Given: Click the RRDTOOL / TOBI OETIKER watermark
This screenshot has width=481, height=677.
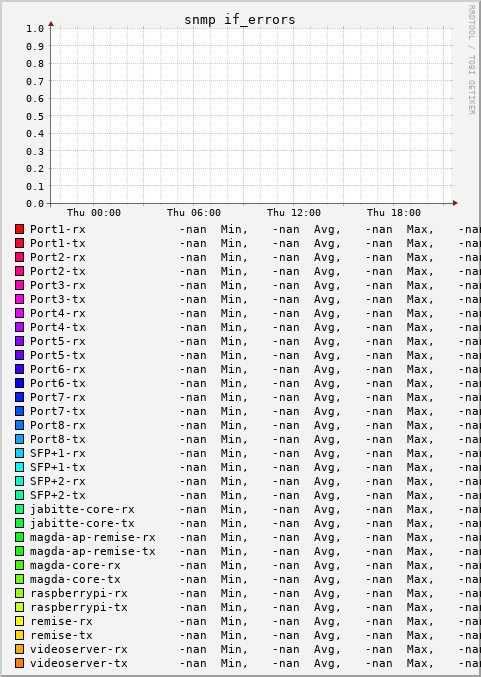Looking at the screenshot, I should point(472,60).
